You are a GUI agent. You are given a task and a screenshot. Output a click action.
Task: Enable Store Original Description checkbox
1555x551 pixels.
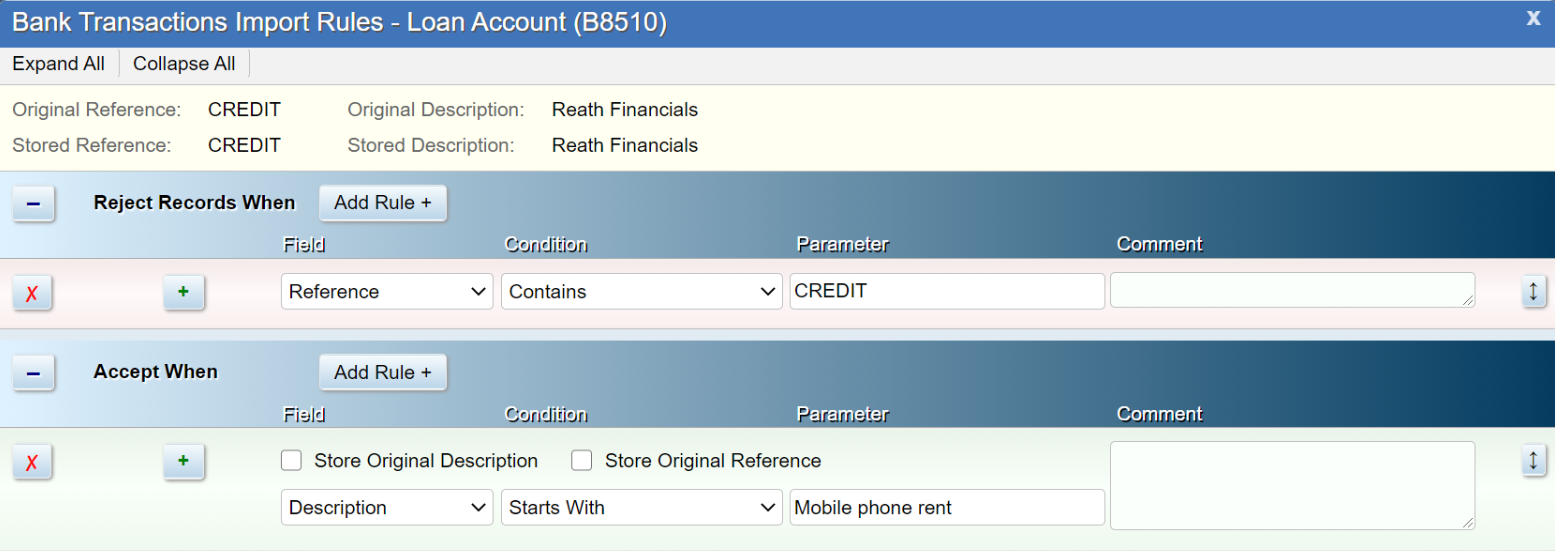pos(292,461)
